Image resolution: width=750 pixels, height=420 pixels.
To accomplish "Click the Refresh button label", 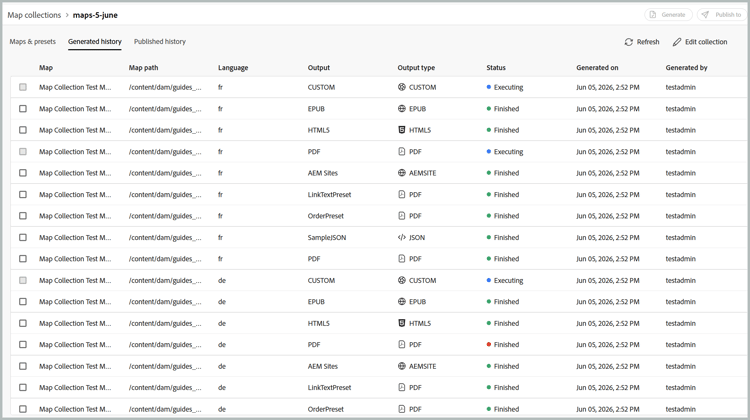I will click(x=648, y=42).
